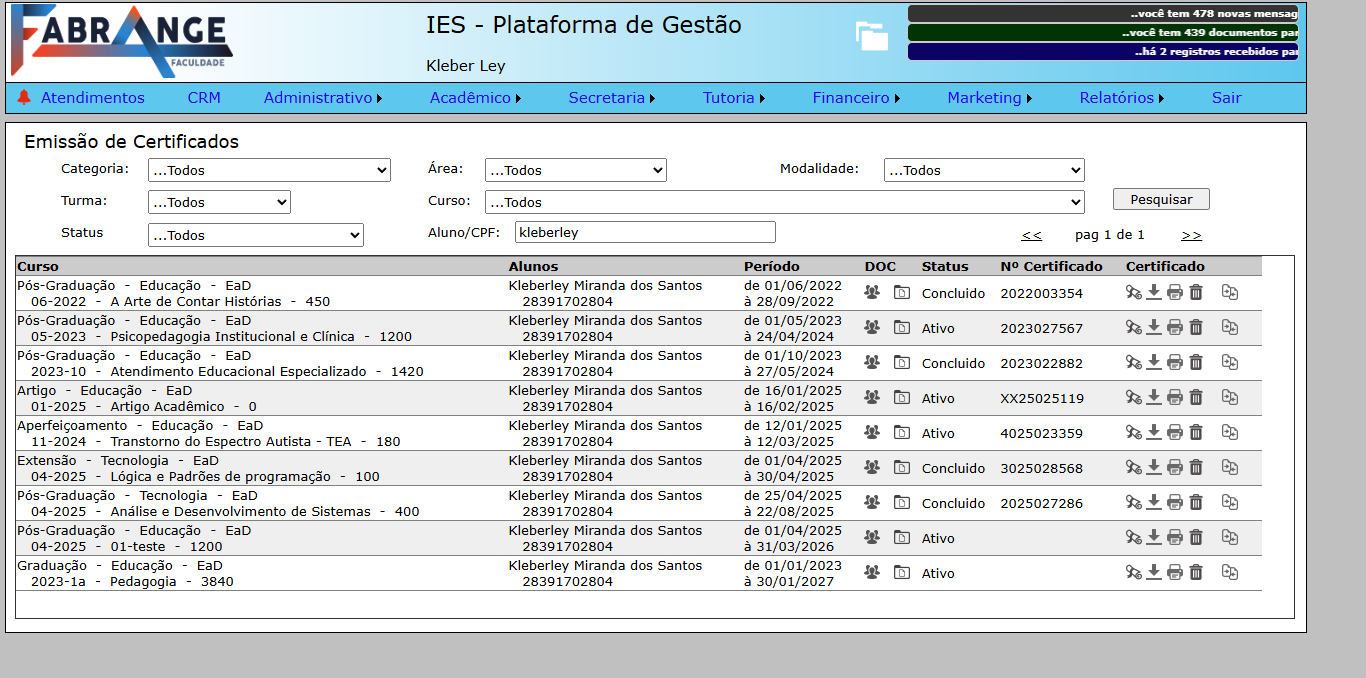Open people icon for Transtorno do Espectro Autista row
Screen dimensions: 1366x678
coord(872,433)
